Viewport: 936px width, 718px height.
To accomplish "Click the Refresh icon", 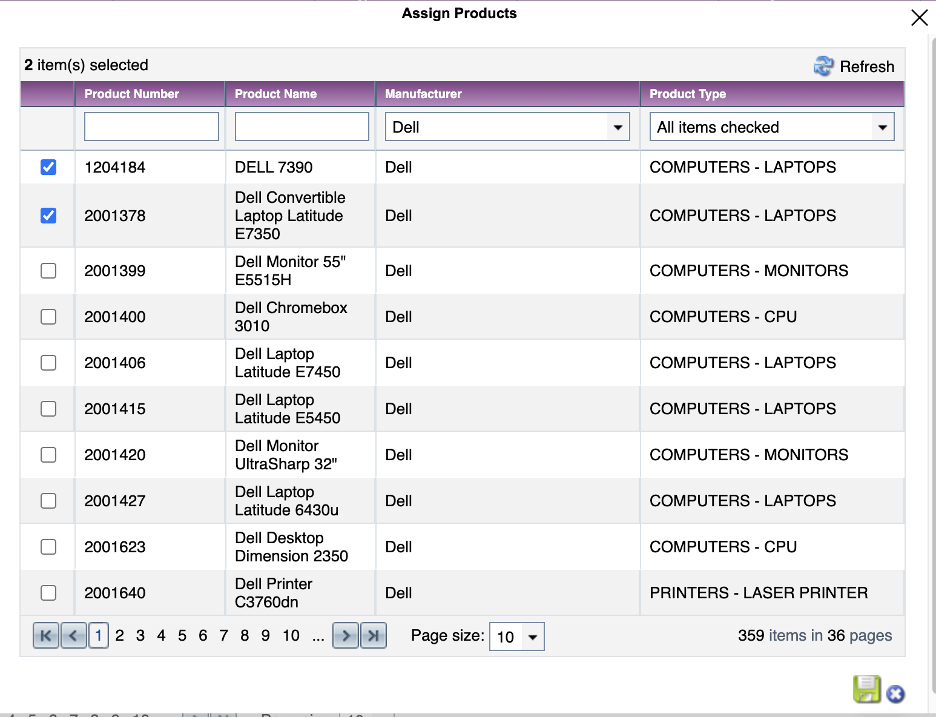I will (x=823, y=66).
